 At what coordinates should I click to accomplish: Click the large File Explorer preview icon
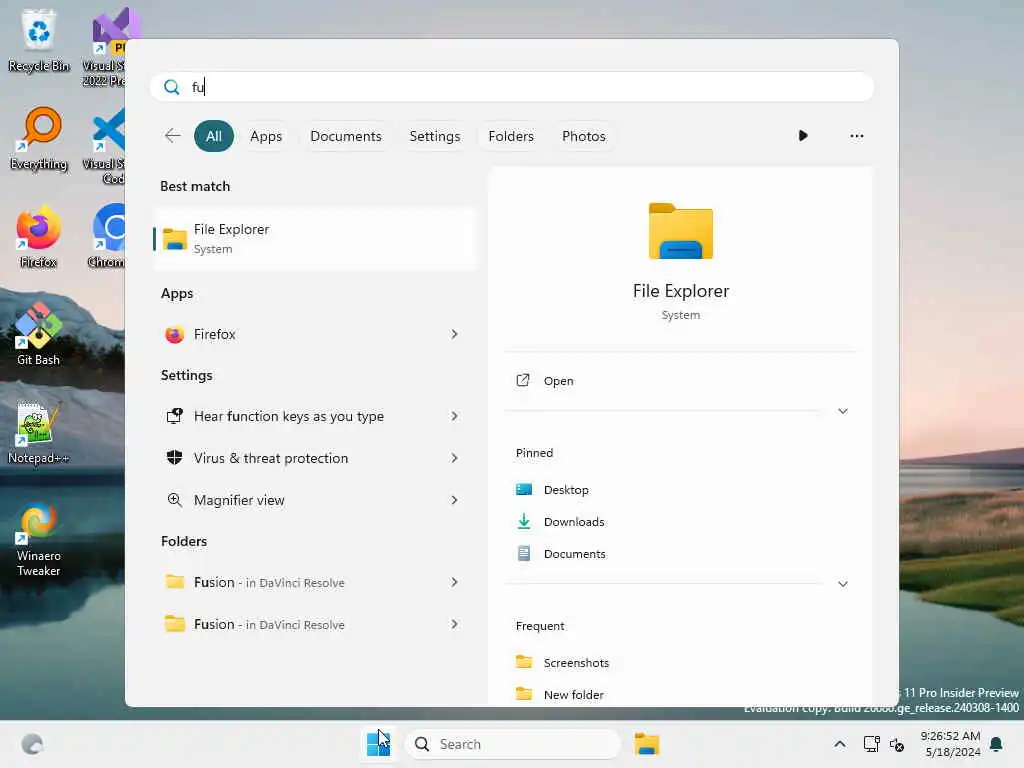[680, 231]
